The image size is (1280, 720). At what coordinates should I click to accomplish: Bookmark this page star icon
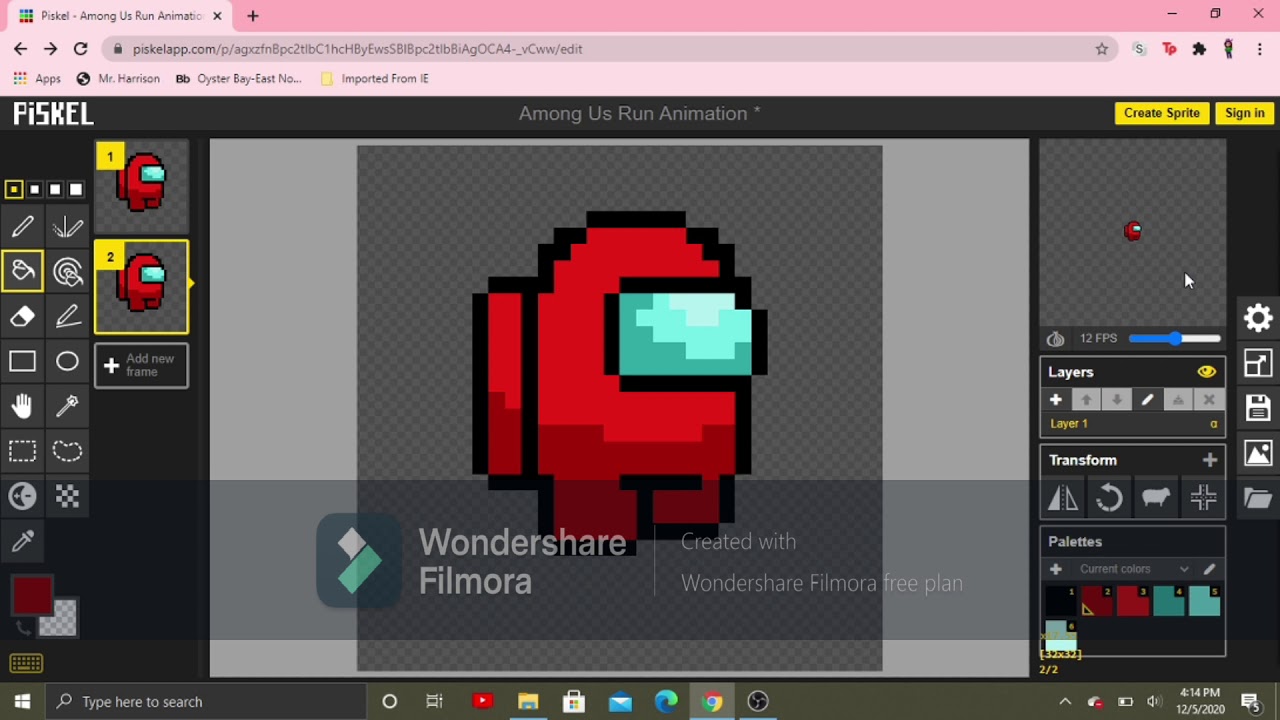click(1102, 49)
